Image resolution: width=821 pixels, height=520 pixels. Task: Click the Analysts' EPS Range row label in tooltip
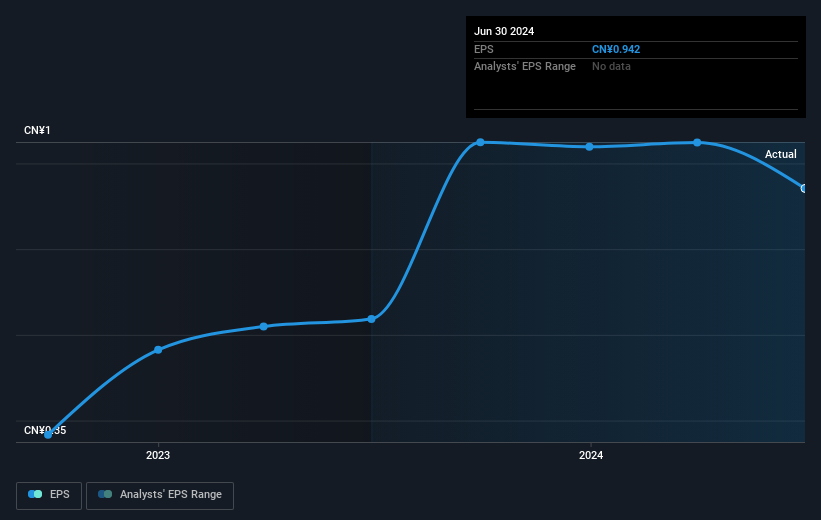pos(525,67)
